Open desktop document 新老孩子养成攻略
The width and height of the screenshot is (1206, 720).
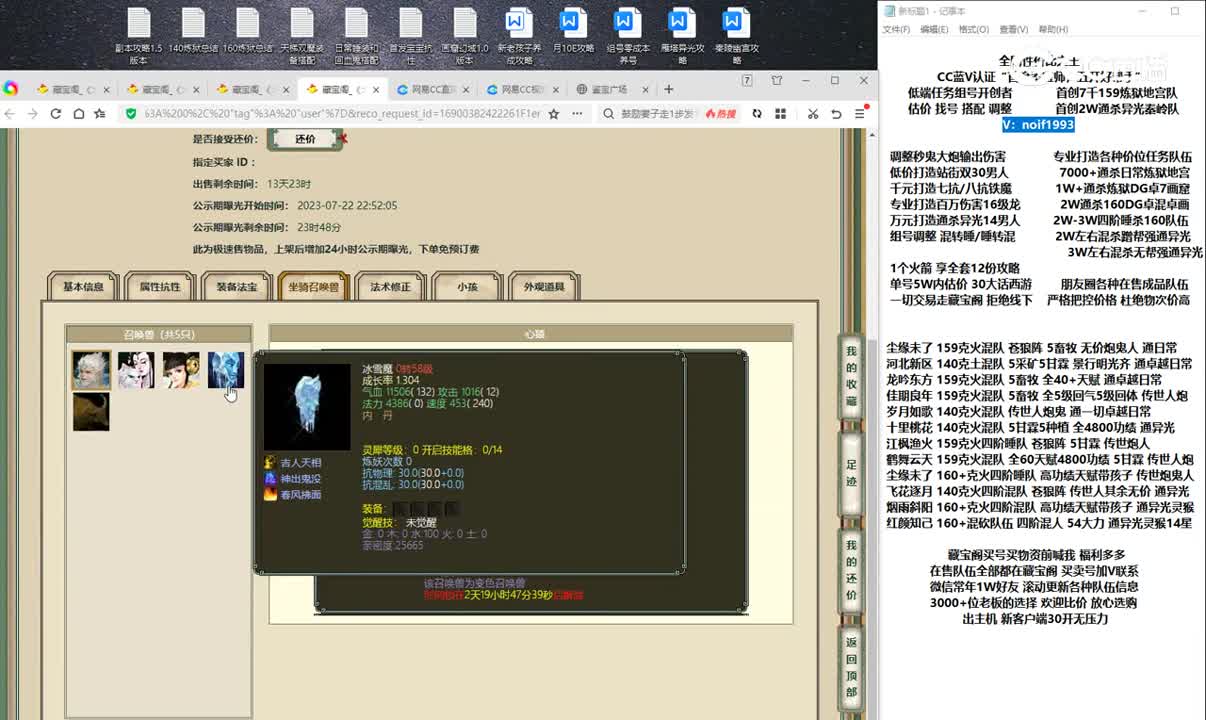(x=519, y=36)
